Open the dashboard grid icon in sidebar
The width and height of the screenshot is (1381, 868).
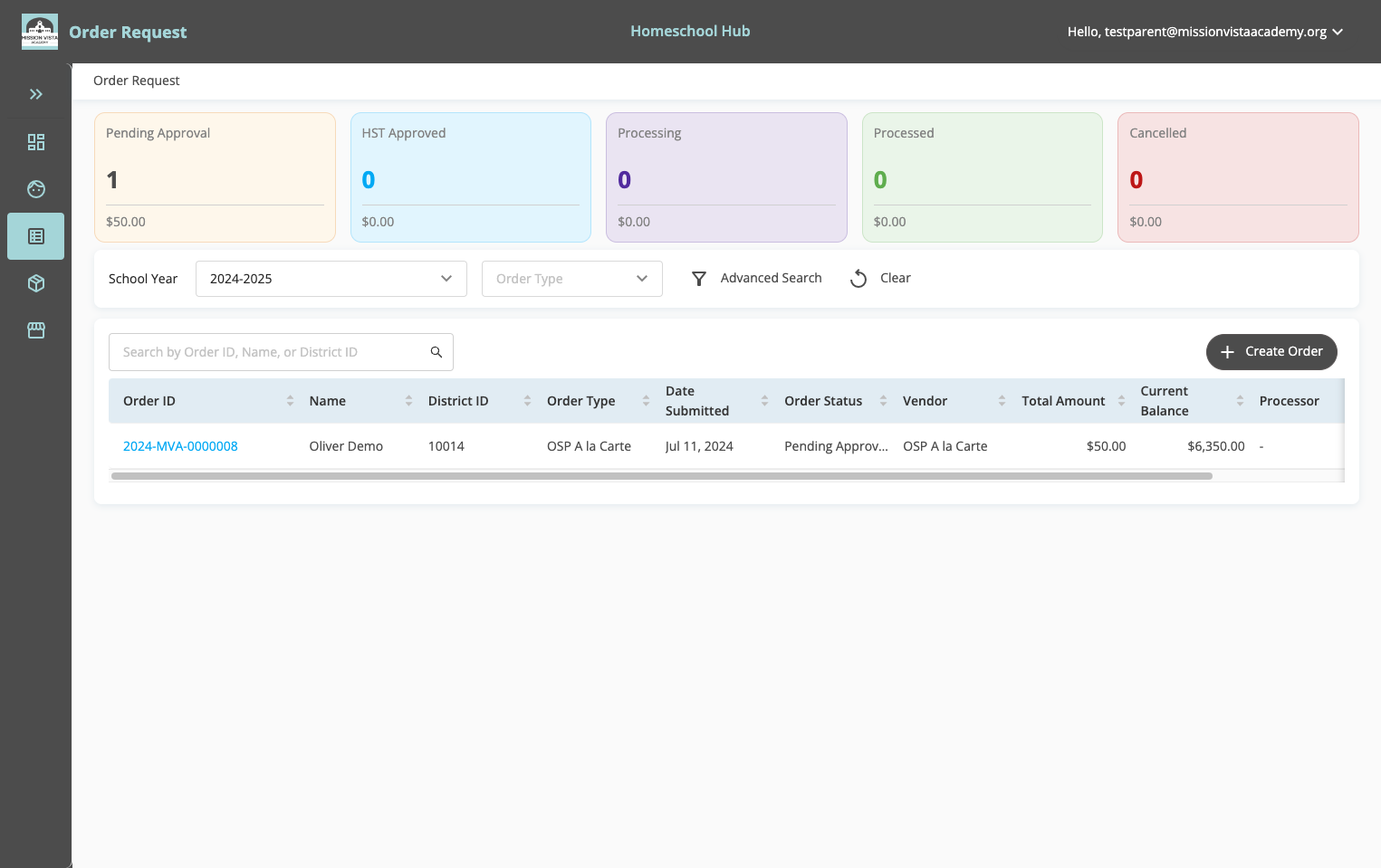tap(36, 142)
